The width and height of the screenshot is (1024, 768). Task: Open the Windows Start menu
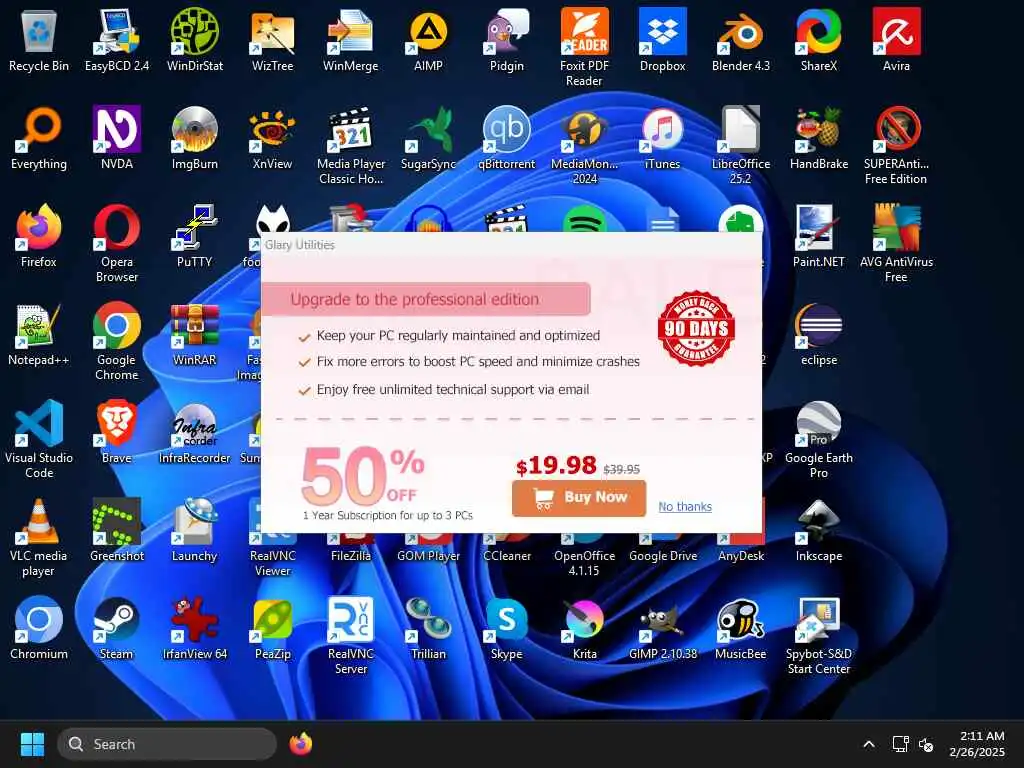32,744
